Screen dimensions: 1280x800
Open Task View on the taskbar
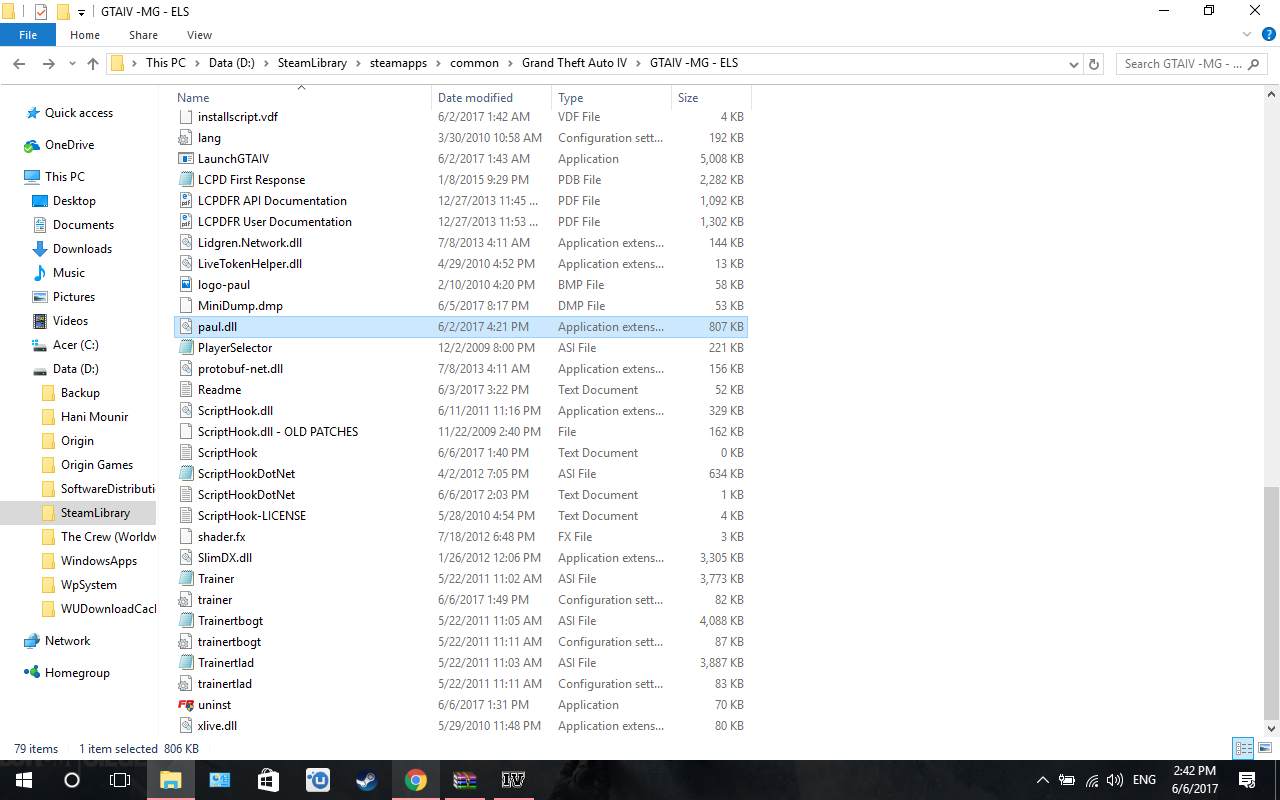click(x=120, y=780)
